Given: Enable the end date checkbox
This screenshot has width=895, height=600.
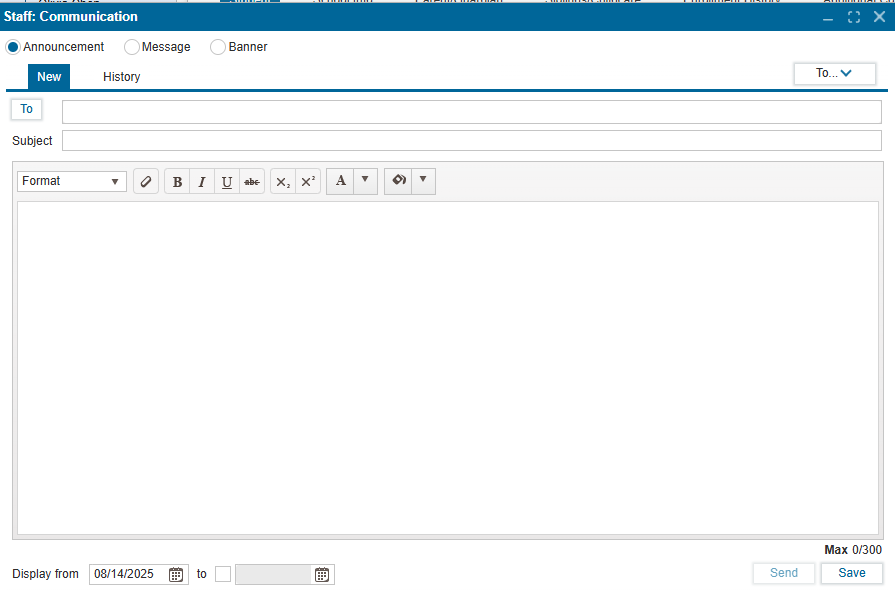Looking at the screenshot, I should coord(223,574).
